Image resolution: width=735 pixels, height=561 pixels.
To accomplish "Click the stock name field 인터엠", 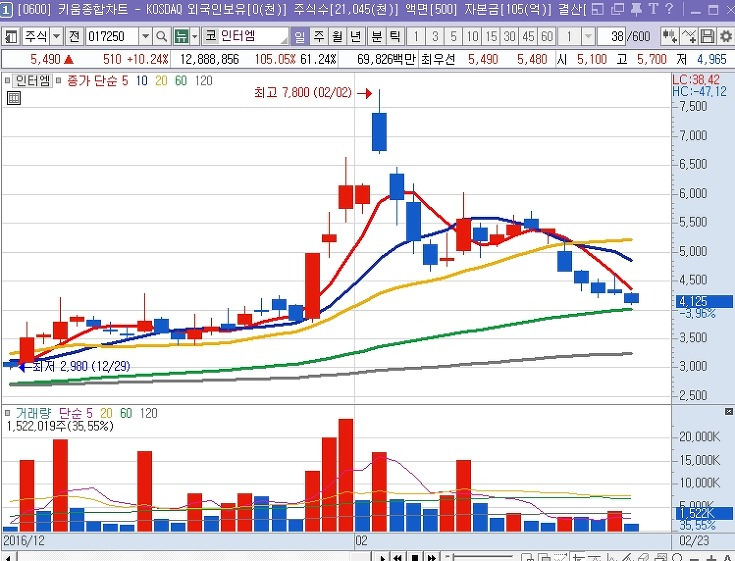I will 253,36.
